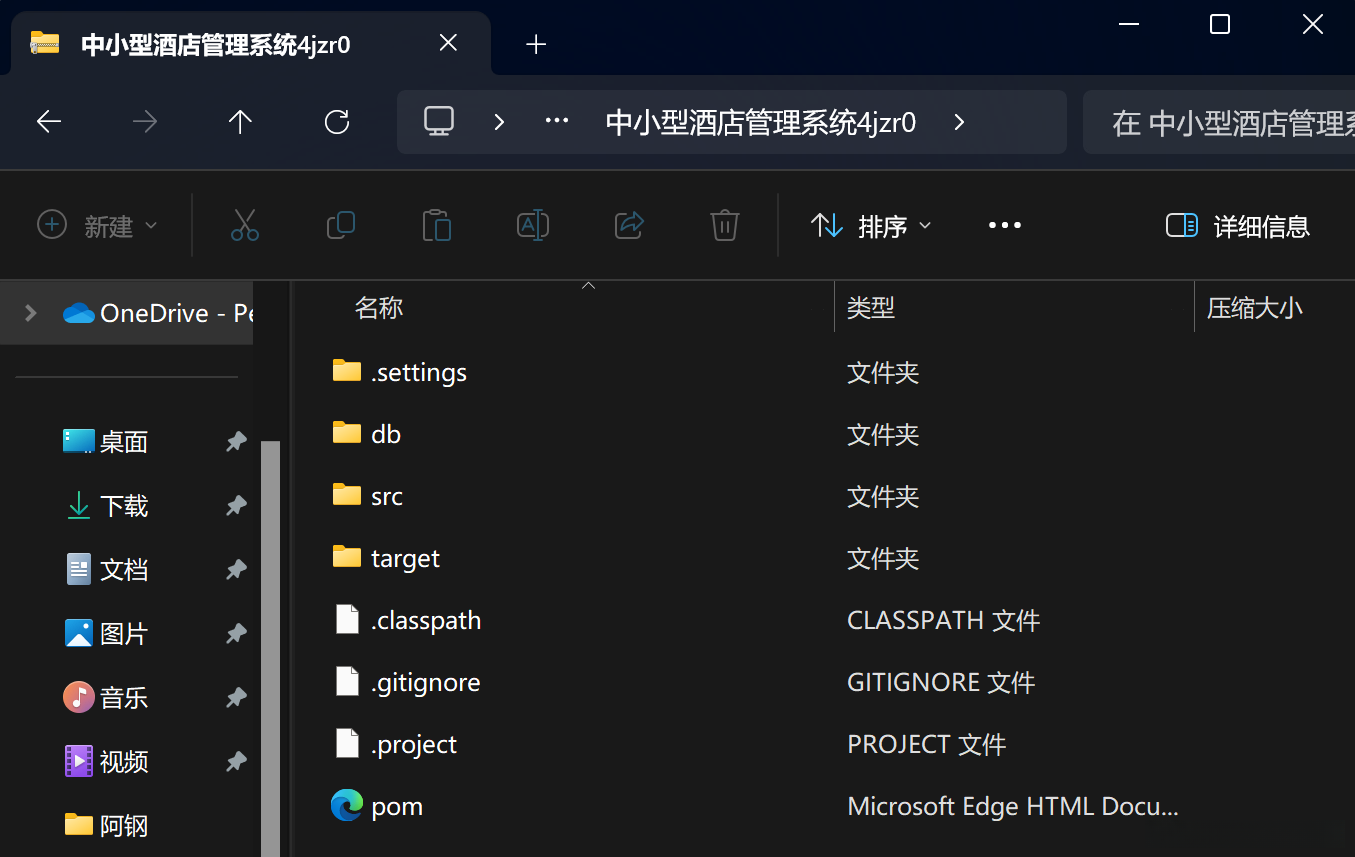This screenshot has height=857, width=1355.
Task: Click the folder name in address bar
Action: click(761, 123)
